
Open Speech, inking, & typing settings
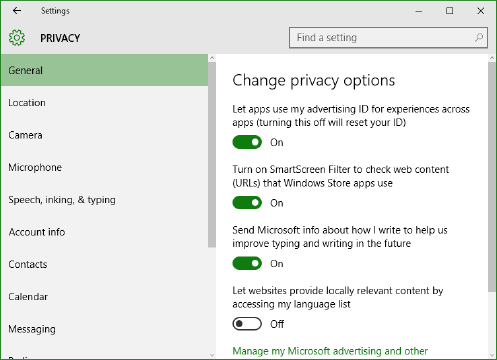coord(105,200)
